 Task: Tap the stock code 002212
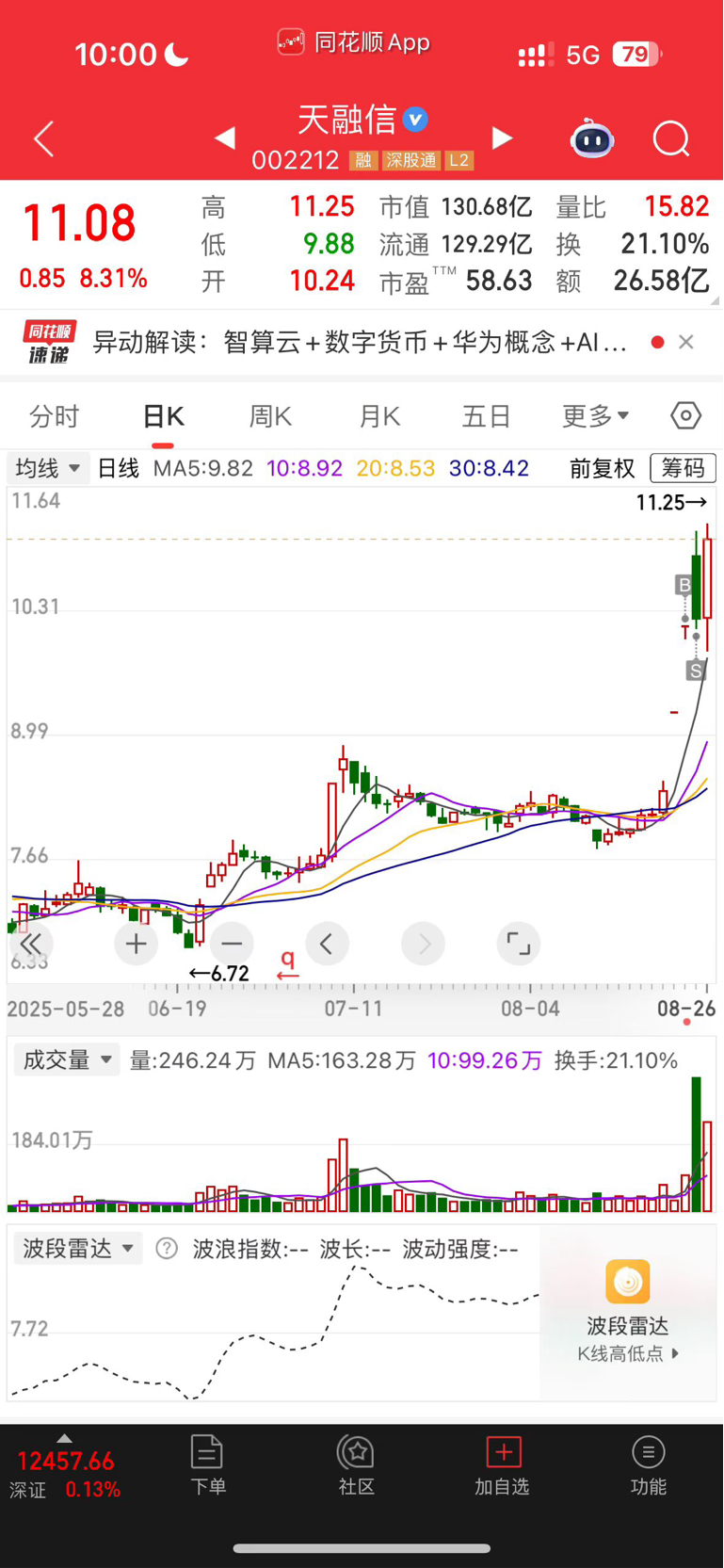point(295,161)
